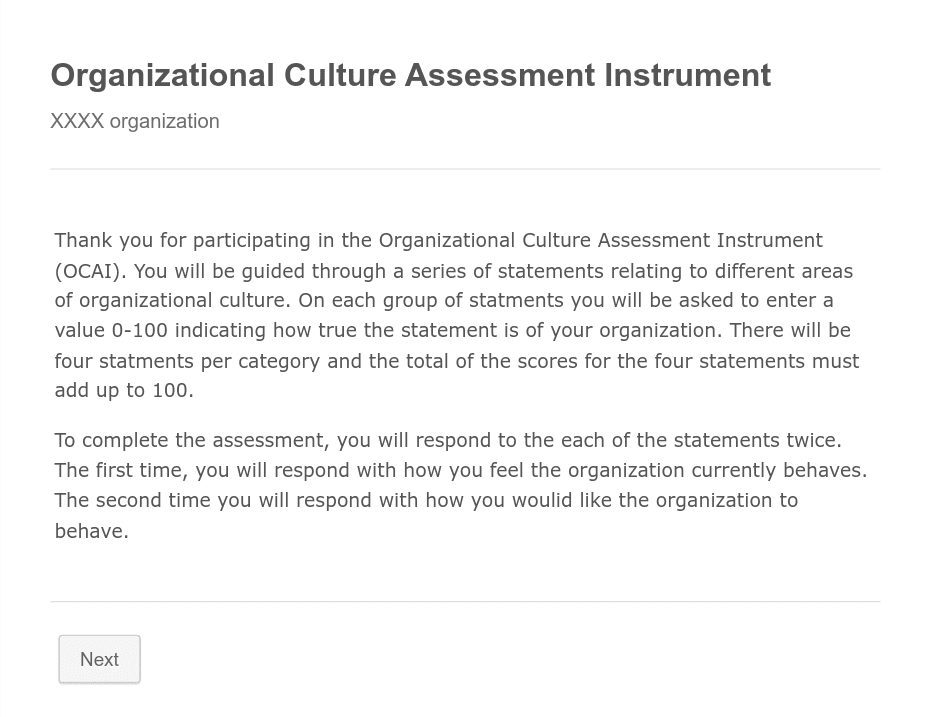Click the horizontal divider below the subtitle

click(465, 169)
